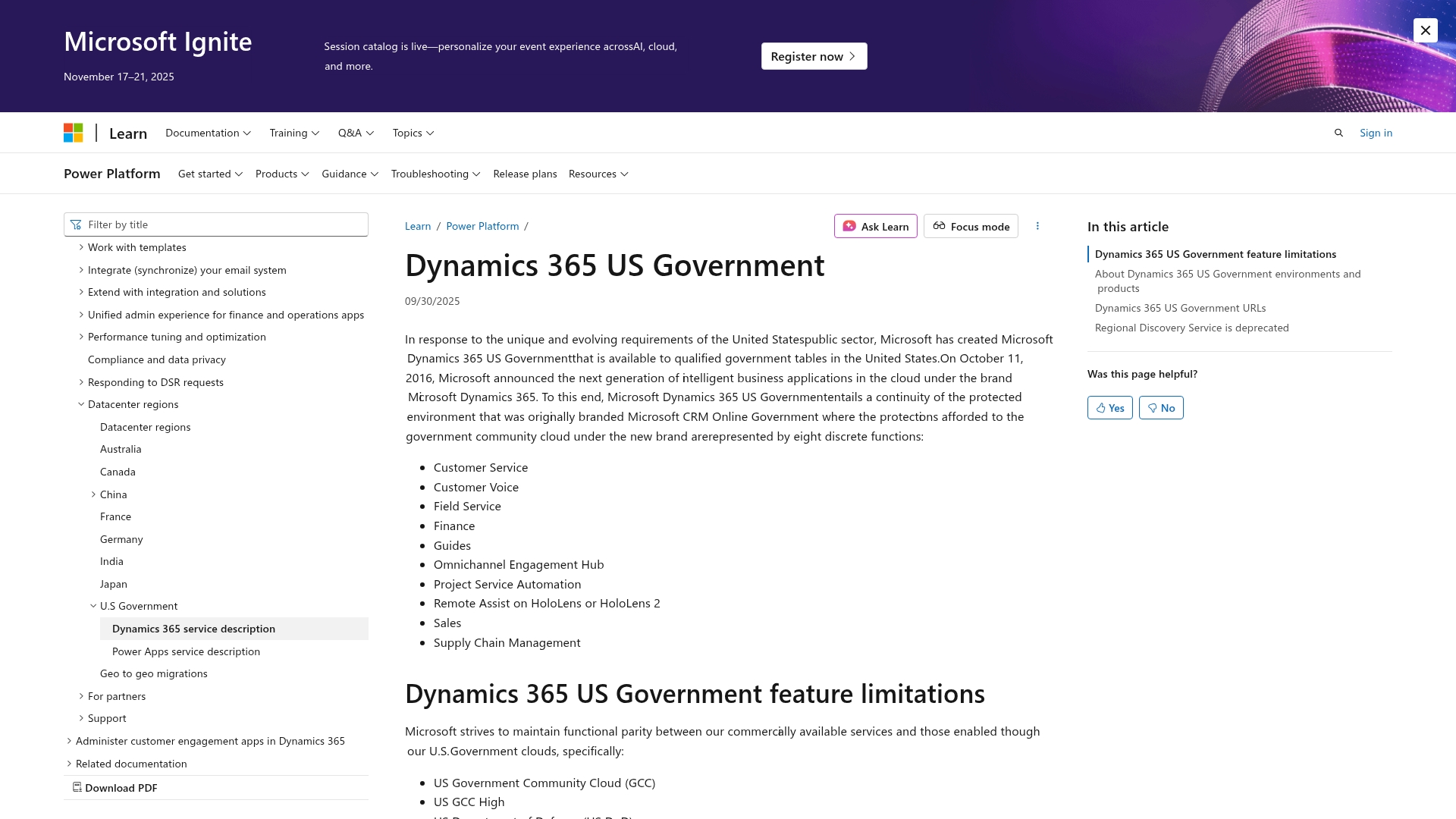This screenshot has width=1456, height=819.
Task: Open the search icon in the header
Action: click(x=1338, y=132)
